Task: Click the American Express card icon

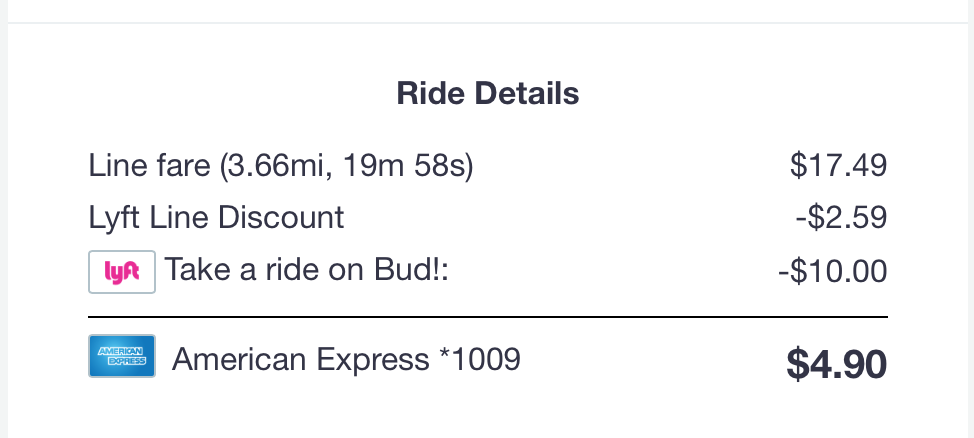Action: [121, 356]
